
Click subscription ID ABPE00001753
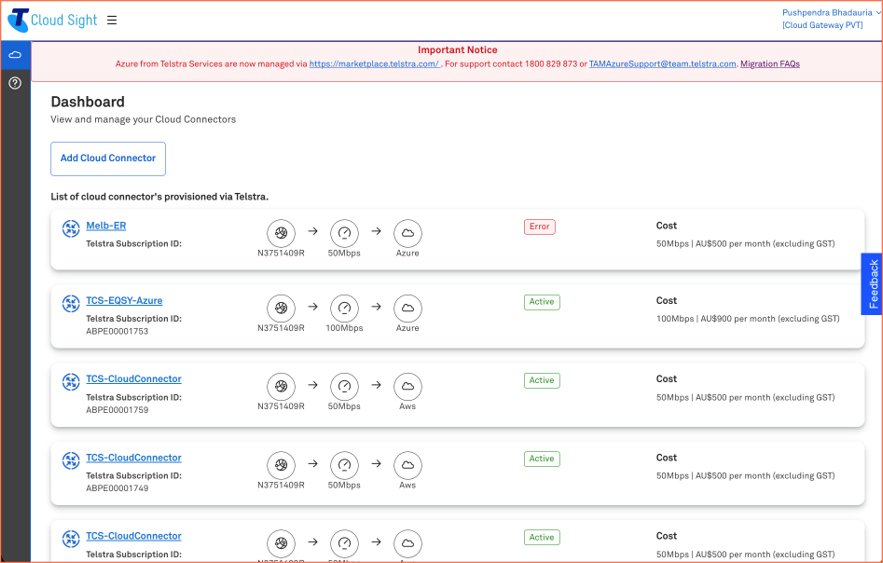(117, 332)
